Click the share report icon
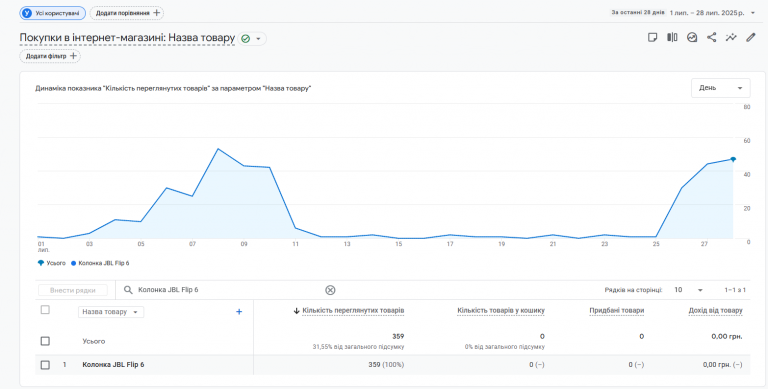This screenshot has height=389, width=768. click(711, 38)
